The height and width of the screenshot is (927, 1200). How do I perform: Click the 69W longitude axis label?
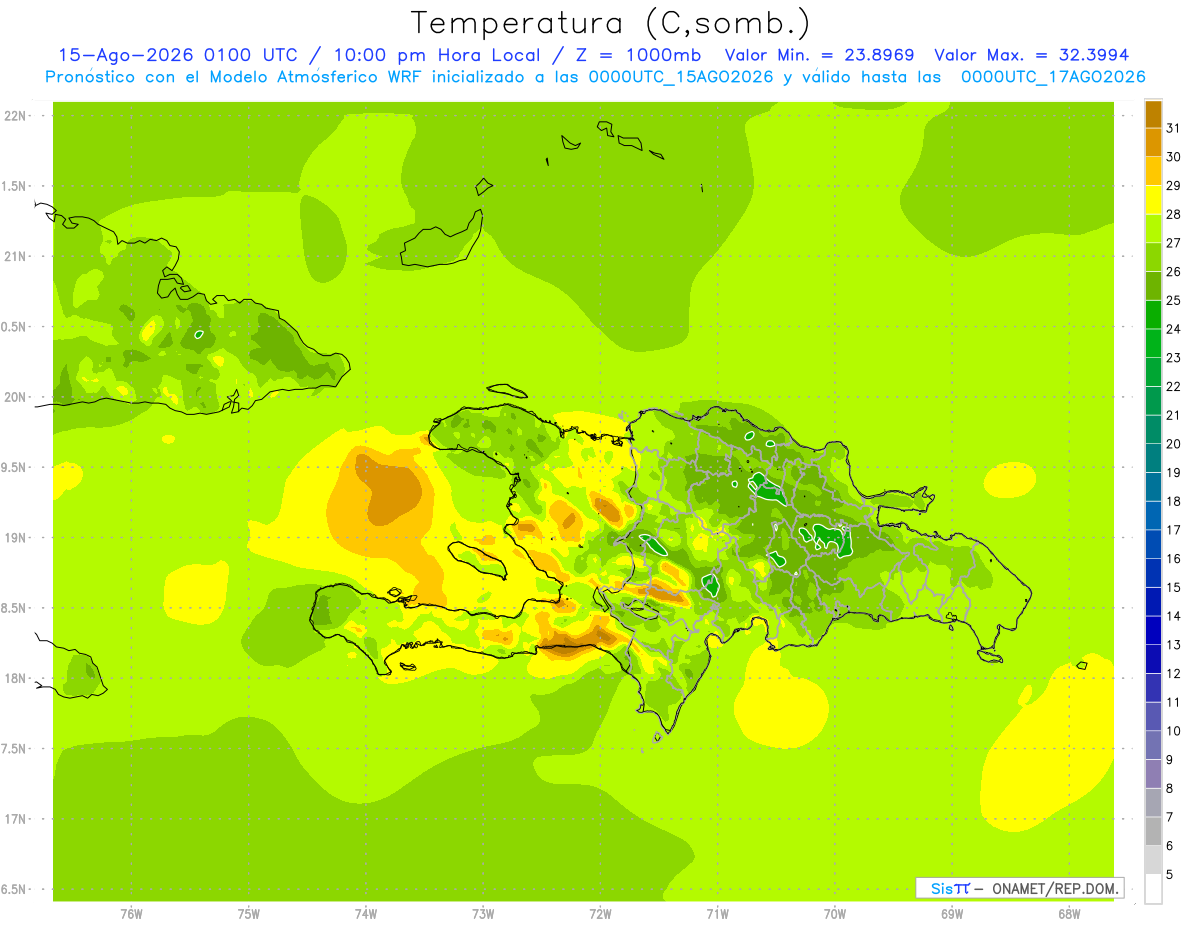[951, 913]
